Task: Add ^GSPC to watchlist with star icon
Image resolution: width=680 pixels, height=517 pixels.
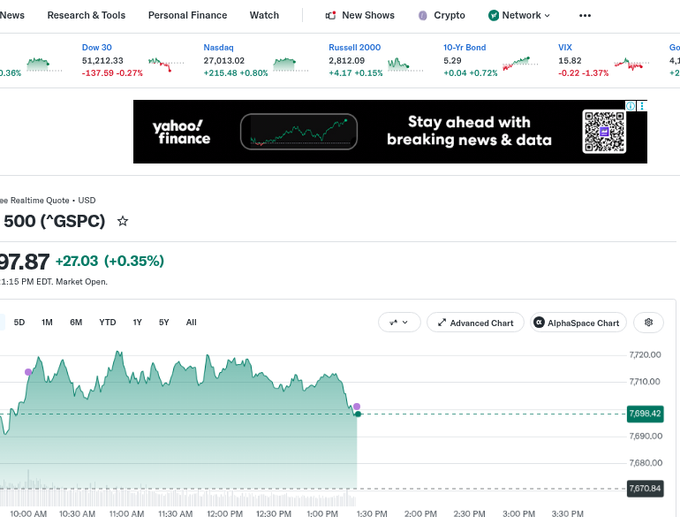Action: pyautogui.click(x=123, y=221)
